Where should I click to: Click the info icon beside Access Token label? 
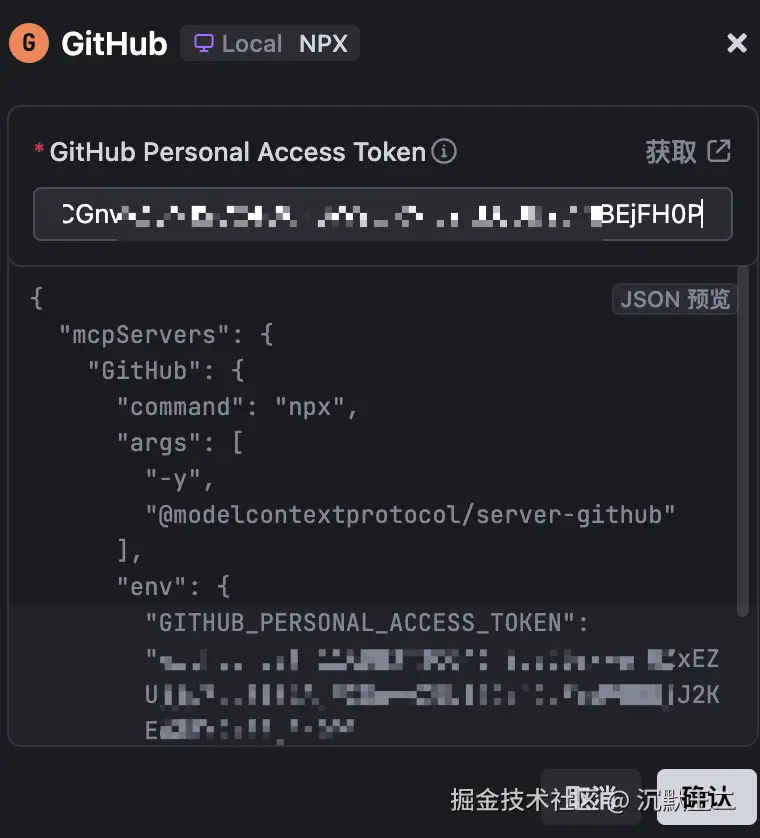tap(444, 152)
